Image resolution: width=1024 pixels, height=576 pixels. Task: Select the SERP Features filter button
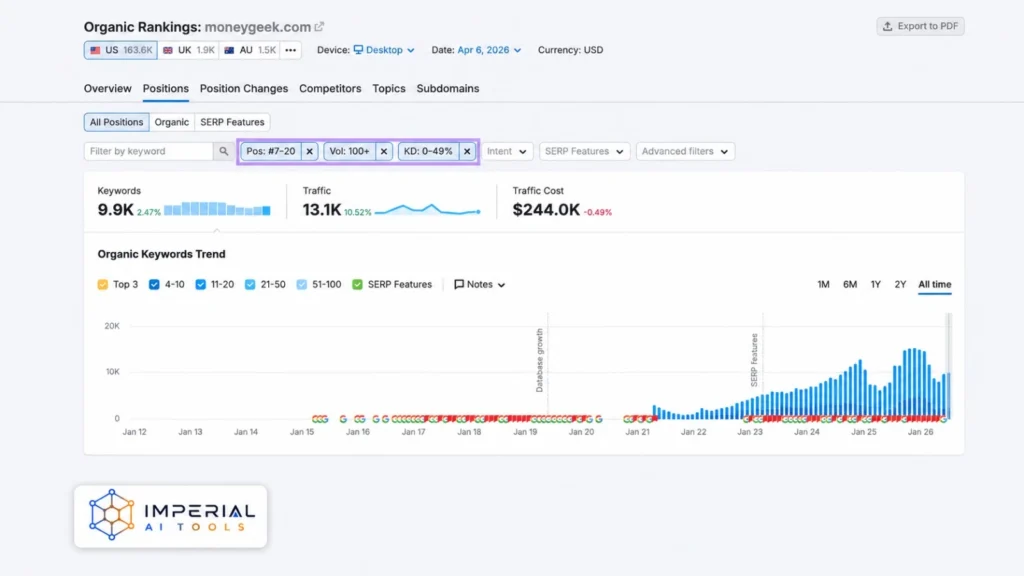(232, 122)
